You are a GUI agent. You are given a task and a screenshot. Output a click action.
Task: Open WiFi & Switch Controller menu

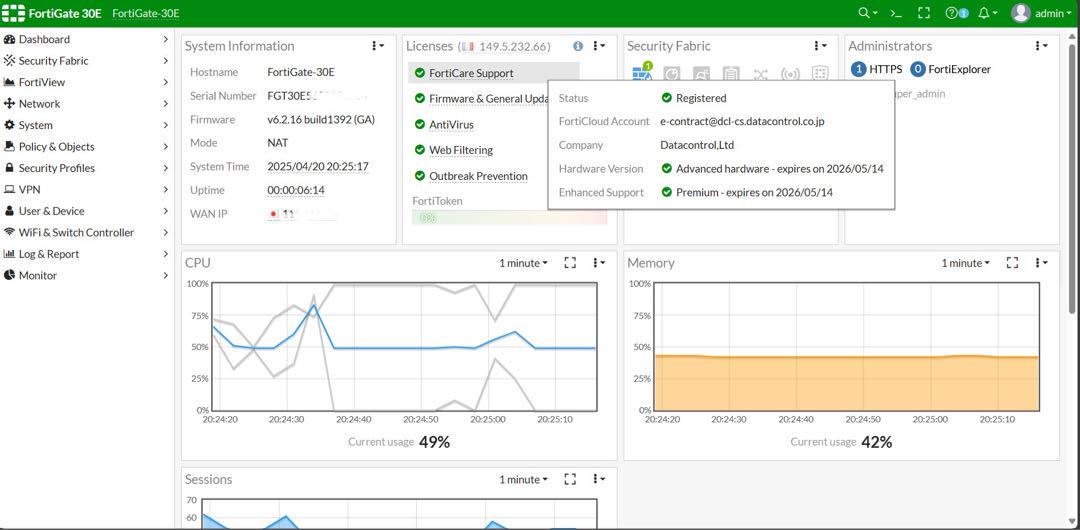(x=86, y=232)
